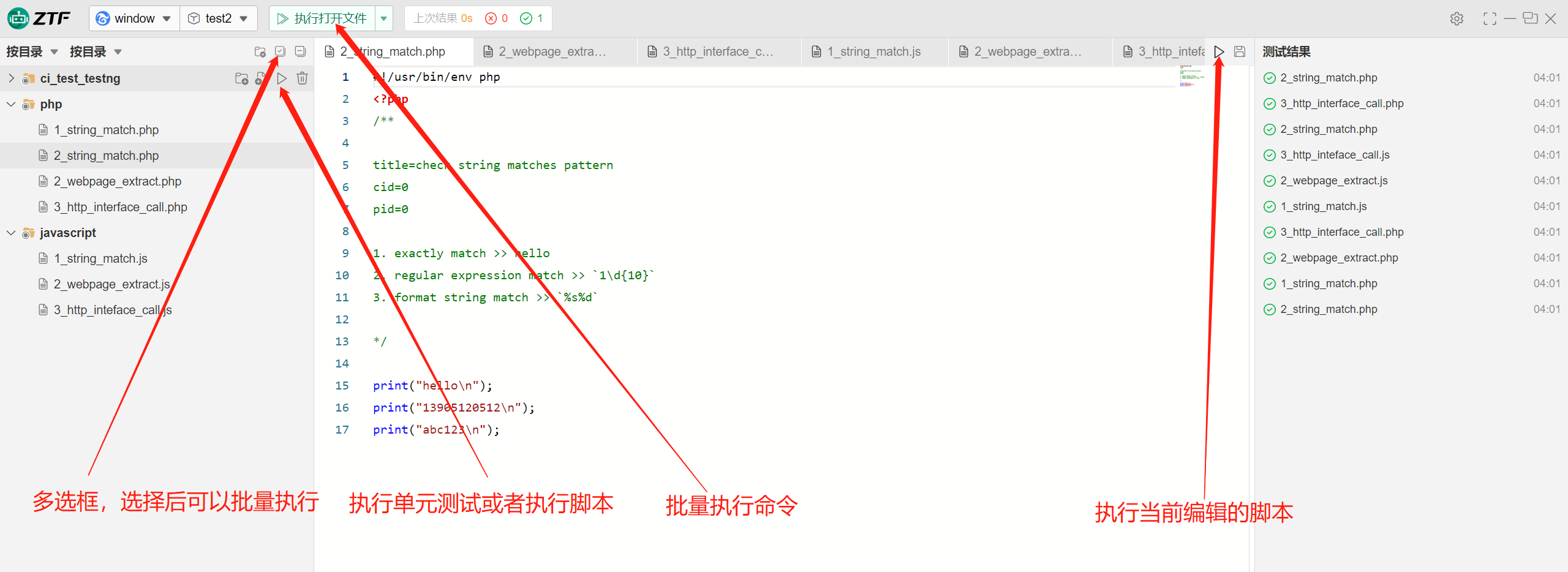Switch to the 3_http_interface_c… editor tab
The height and width of the screenshot is (572, 1568).
(x=717, y=51)
